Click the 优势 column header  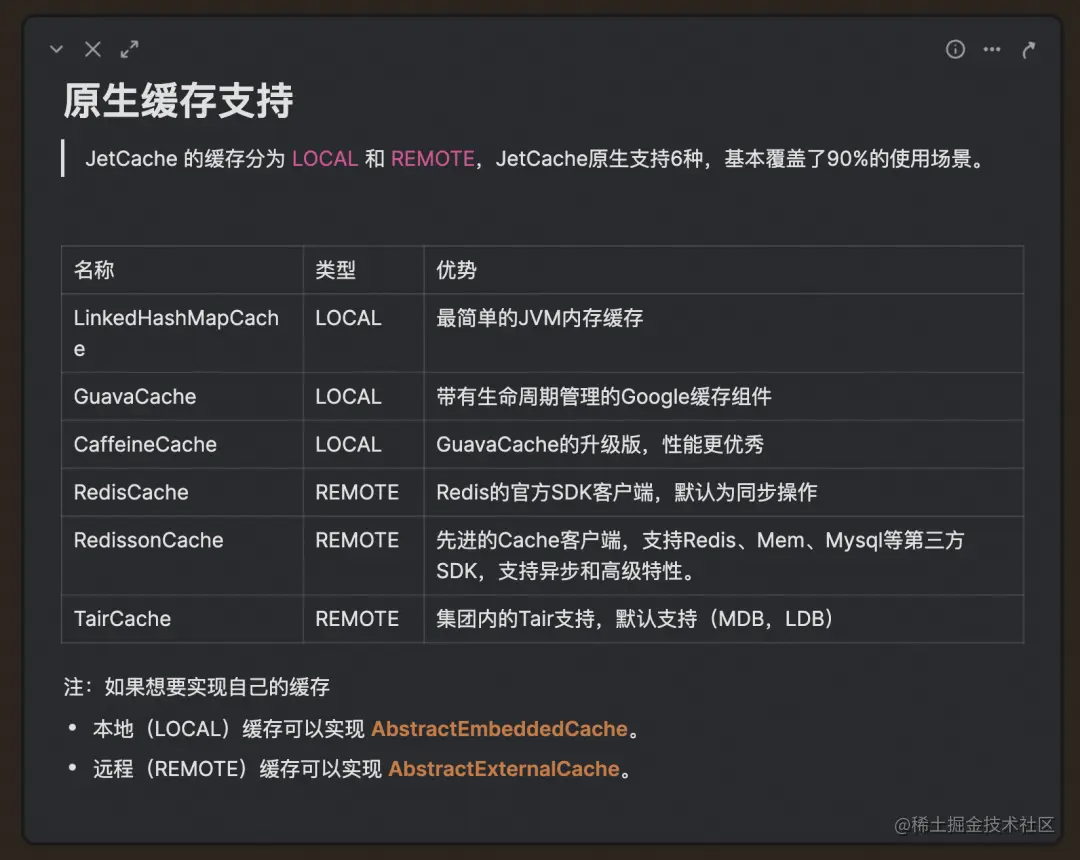pyautogui.click(x=724, y=270)
